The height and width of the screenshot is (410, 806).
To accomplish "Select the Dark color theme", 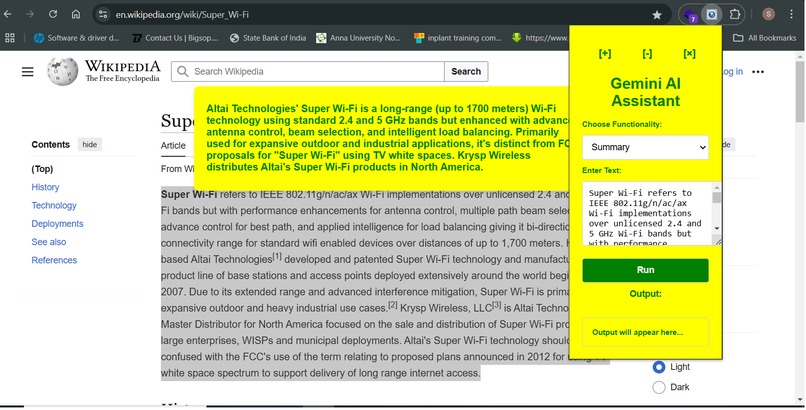I will [658, 387].
